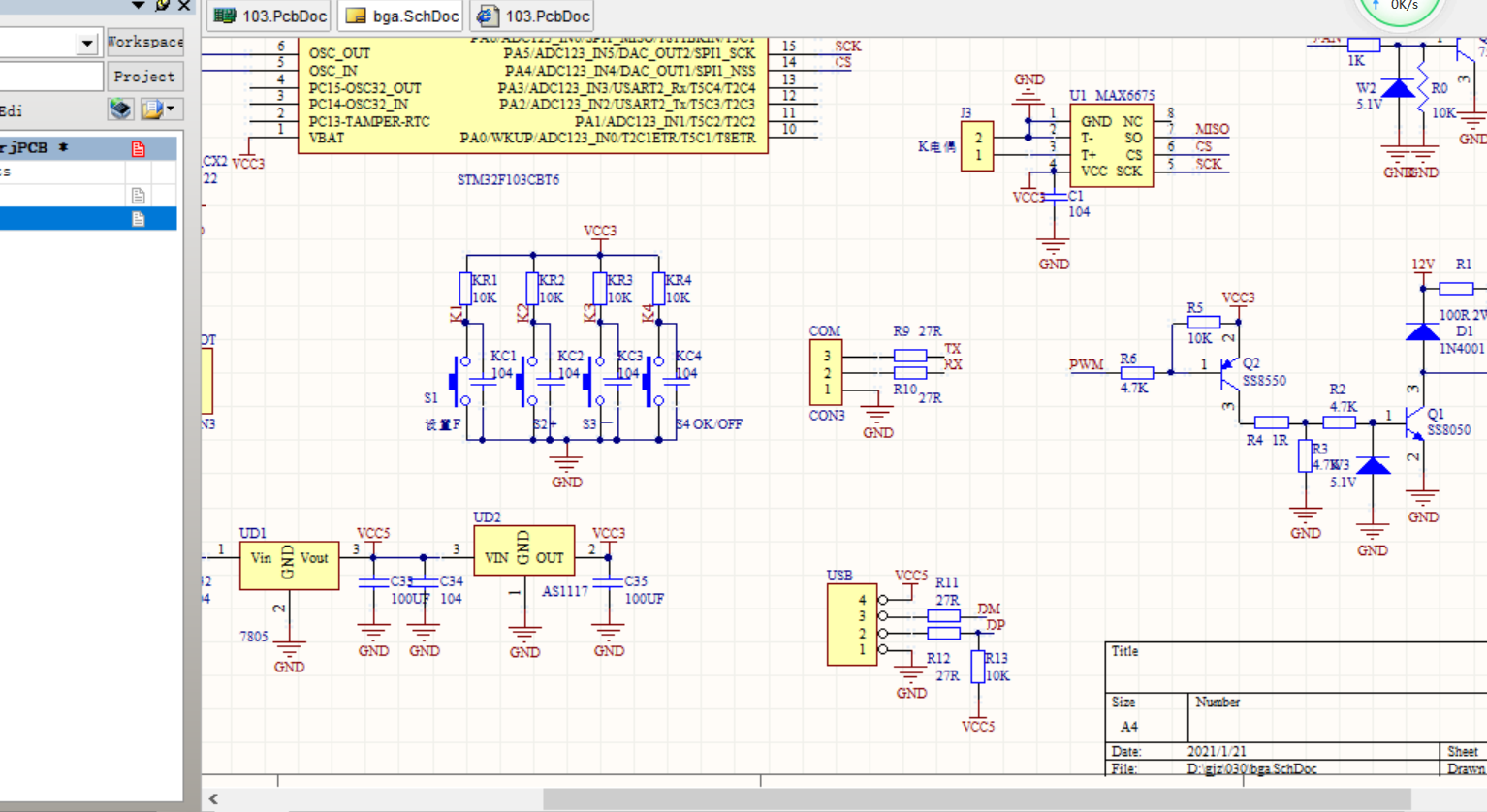The image size is (1487, 812).
Task: Click the panel view-options icon beside the folder icon
Action: point(120,109)
